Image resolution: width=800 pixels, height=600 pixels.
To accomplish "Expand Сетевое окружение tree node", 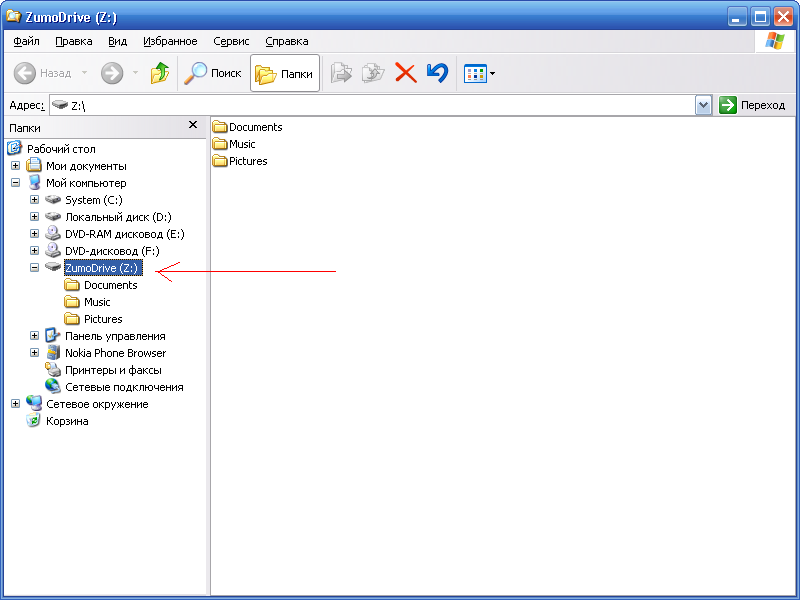I will click(15, 404).
